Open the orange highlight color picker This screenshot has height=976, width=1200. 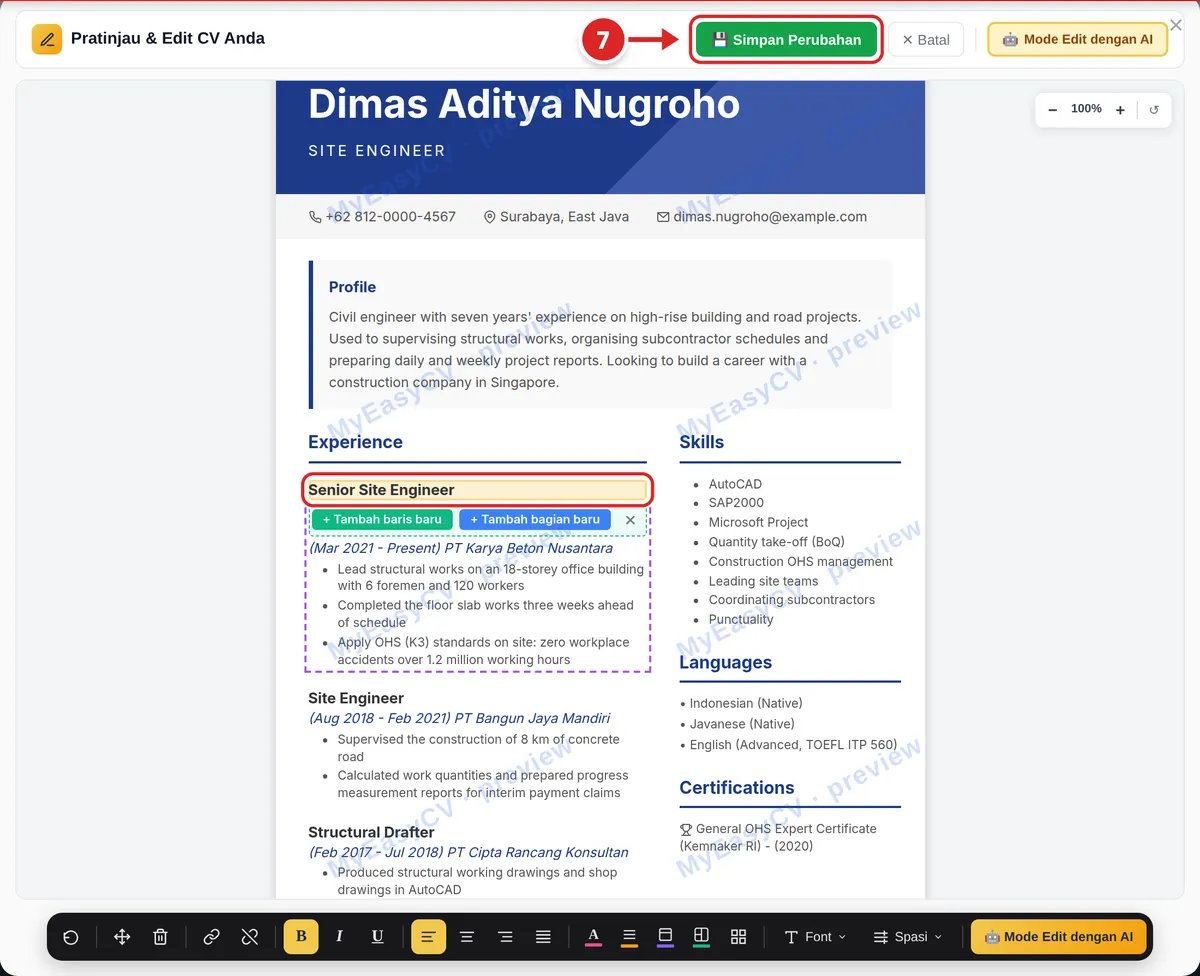click(x=629, y=937)
